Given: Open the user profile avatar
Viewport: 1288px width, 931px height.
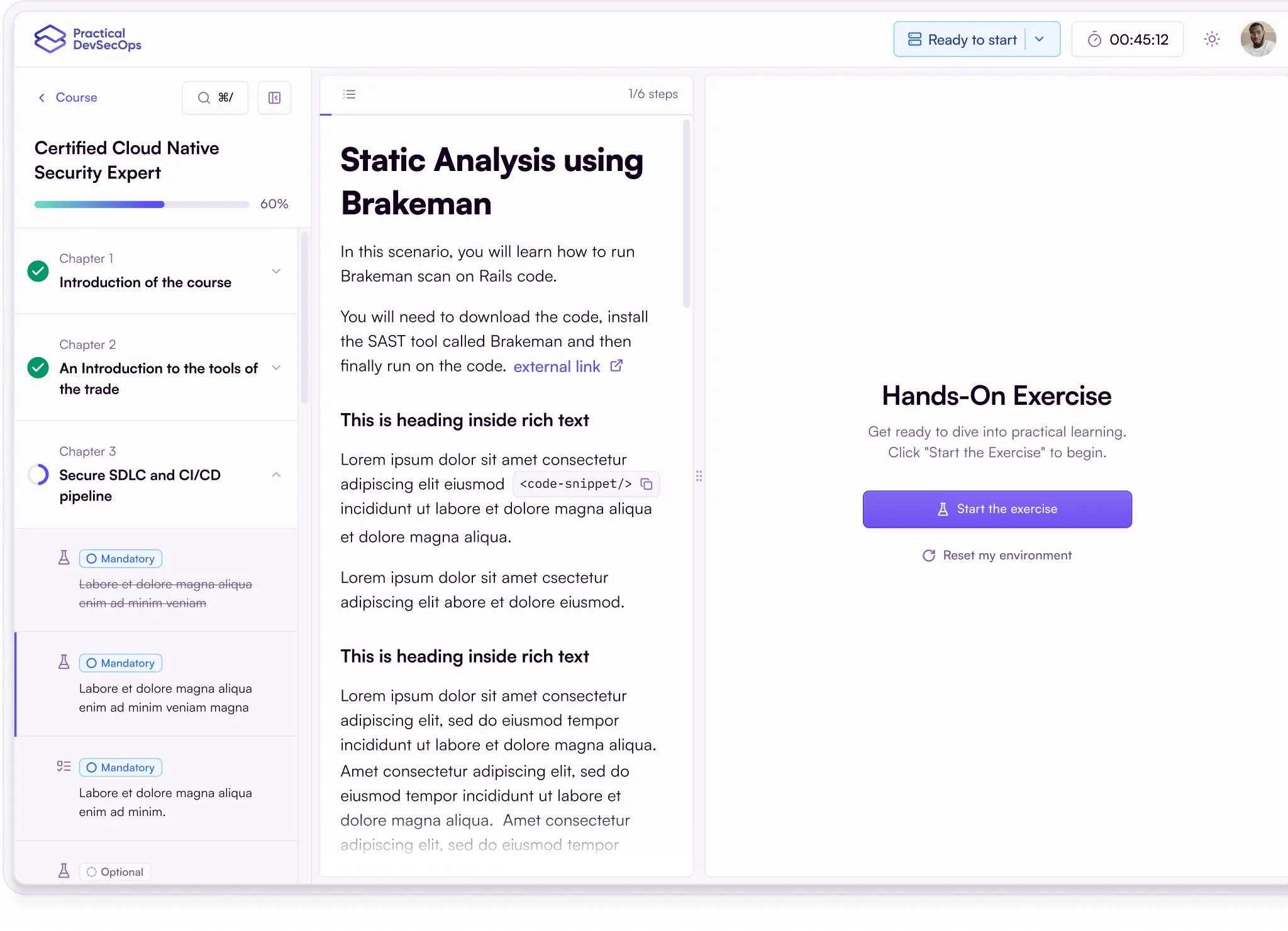Looking at the screenshot, I should pyautogui.click(x=1258, y=39).
